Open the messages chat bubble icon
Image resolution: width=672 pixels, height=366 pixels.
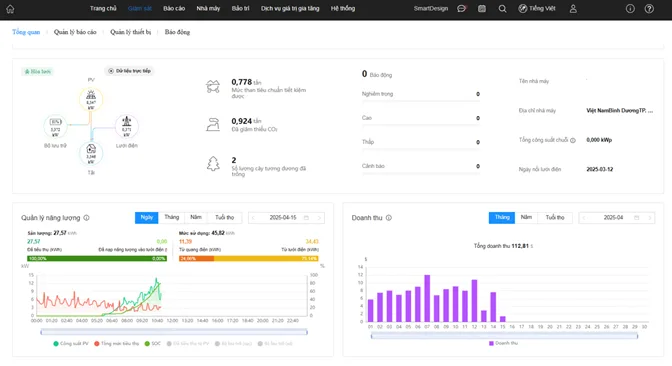click(462, 9)
